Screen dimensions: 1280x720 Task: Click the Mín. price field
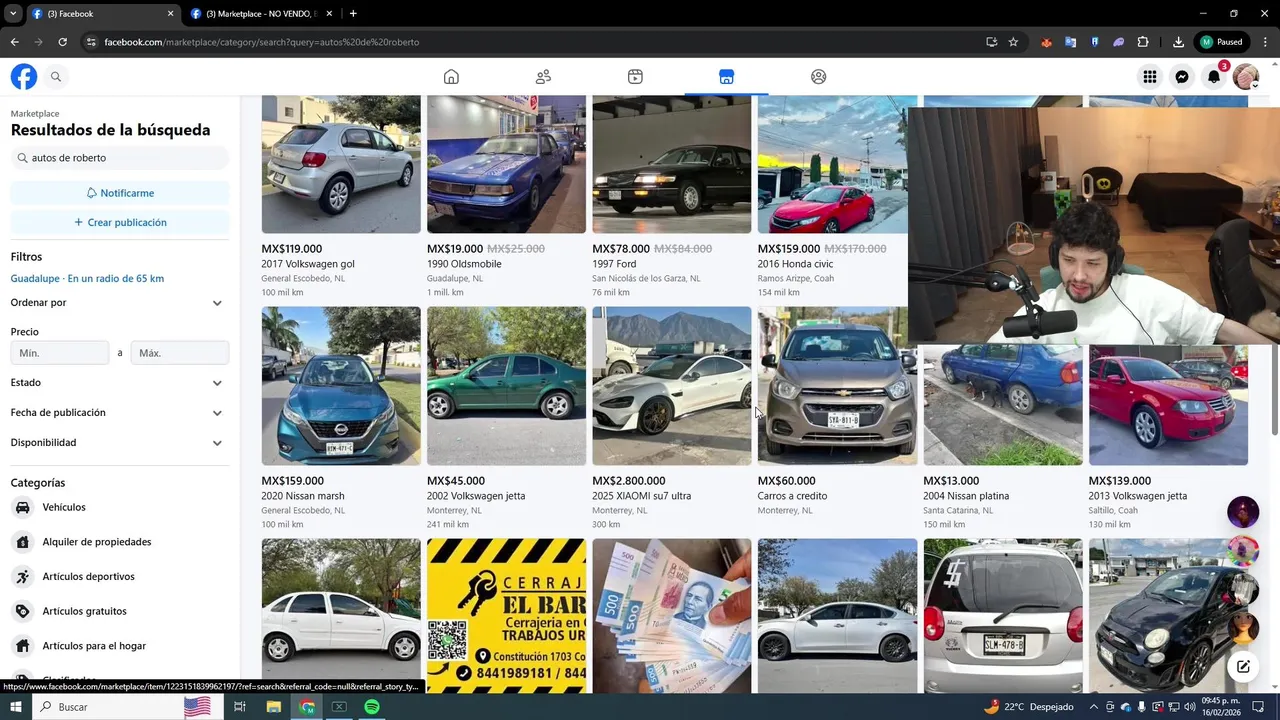[60, 353]
